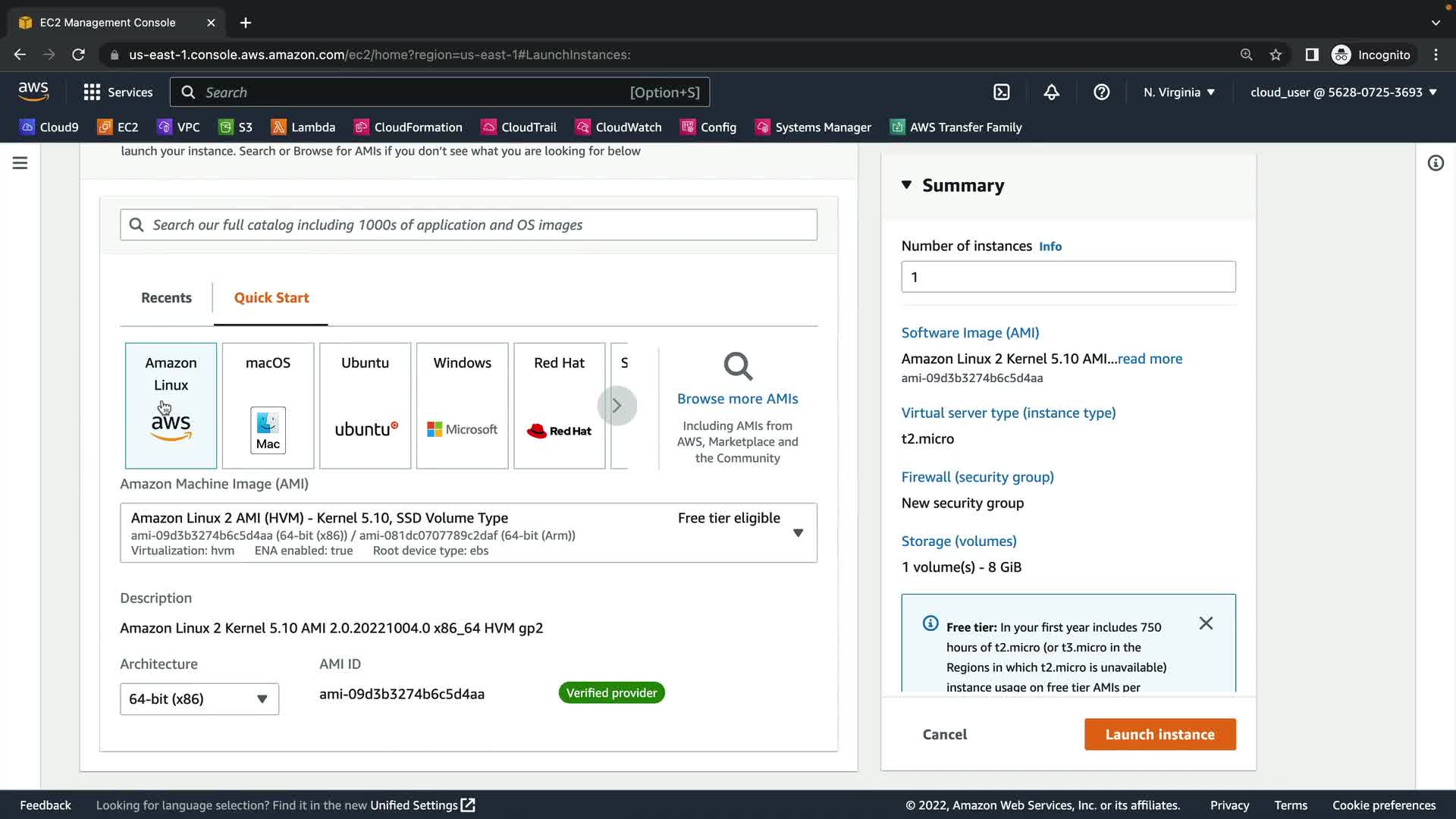Select the Quick Start tab
The width and height of the screenshot is (1456, 819).
271,298
